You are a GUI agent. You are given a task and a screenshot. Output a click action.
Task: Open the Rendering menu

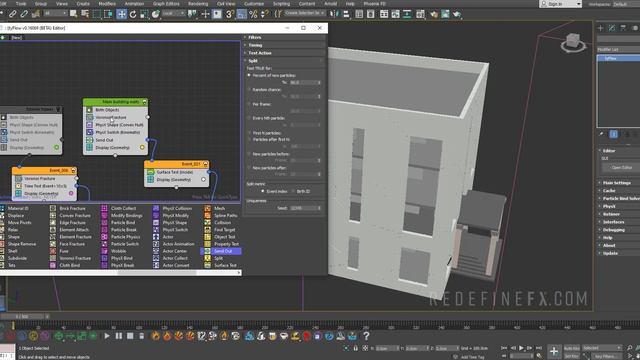pyautogui.click(x=198, y=4)
